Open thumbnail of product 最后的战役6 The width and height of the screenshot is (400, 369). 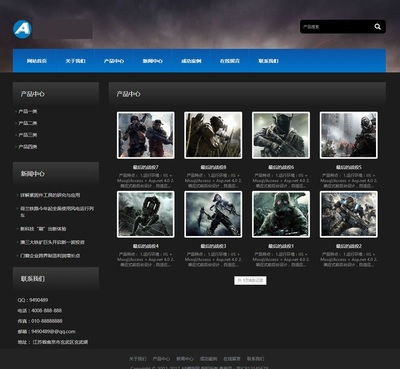(x=281, y=135)
